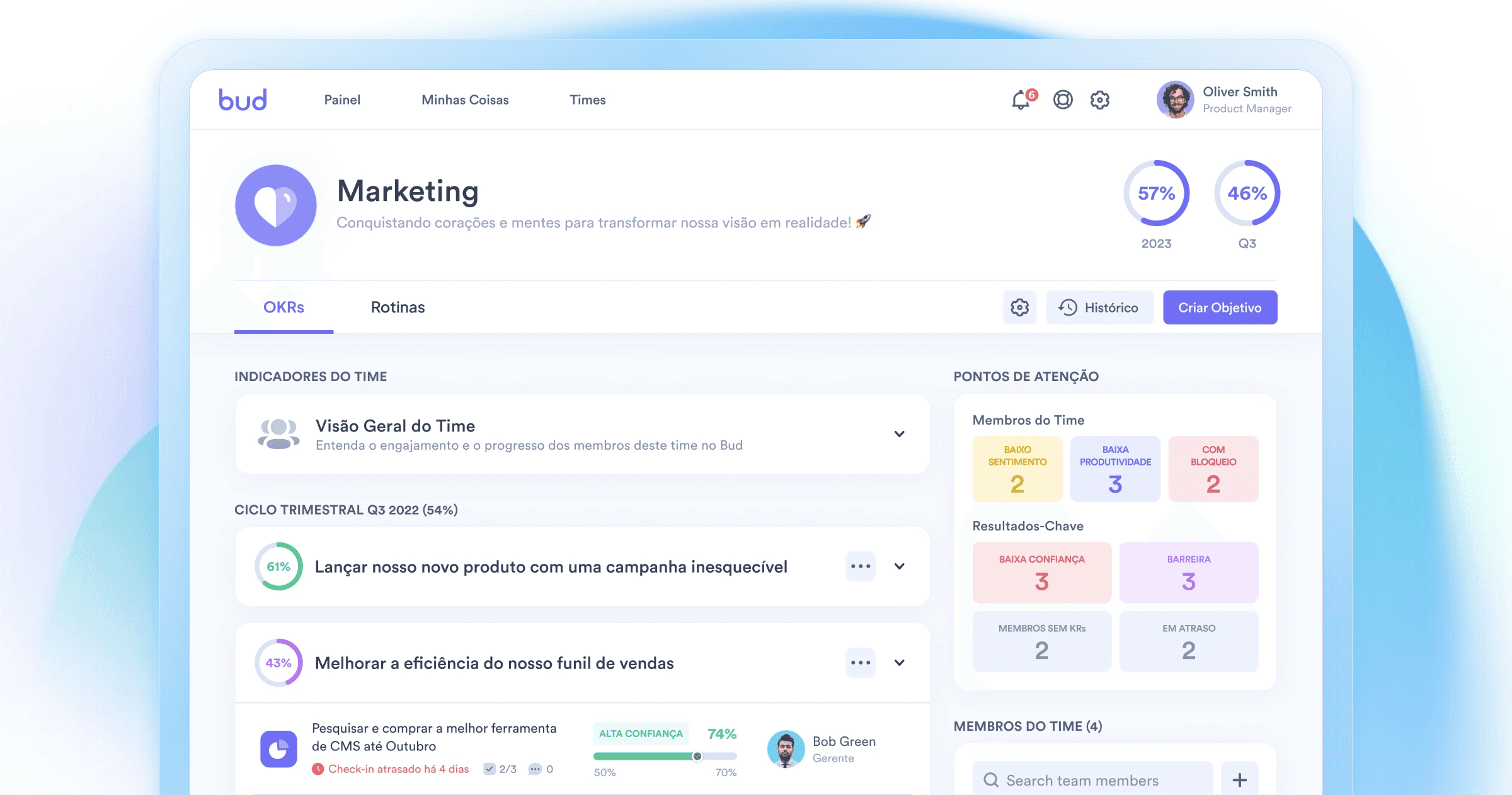Click the Criar Objetivo button
The height and width of the screenshot is (795, 1512).
pos(1220,307)
